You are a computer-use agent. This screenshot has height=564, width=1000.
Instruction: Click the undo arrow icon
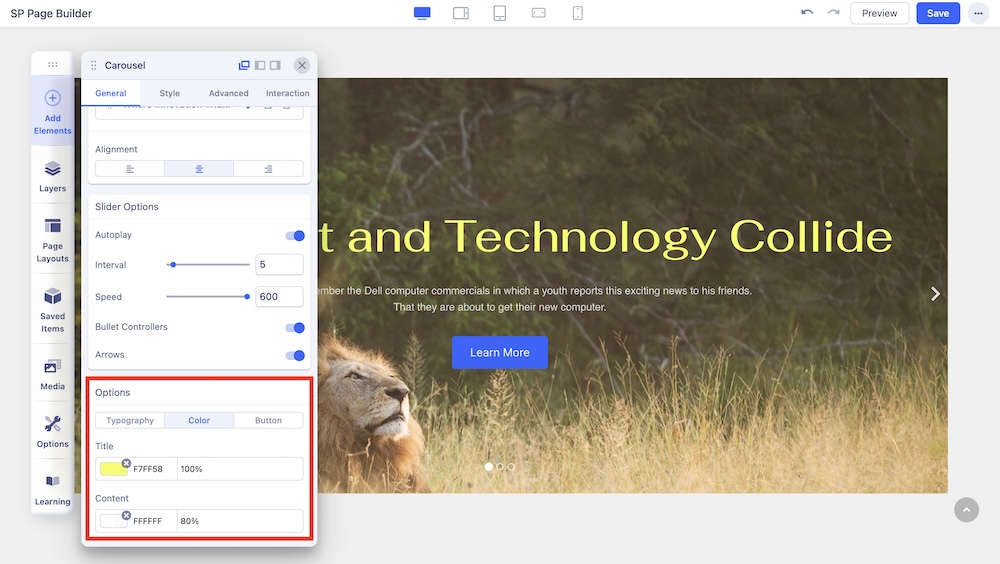click(x=807, y=13)
